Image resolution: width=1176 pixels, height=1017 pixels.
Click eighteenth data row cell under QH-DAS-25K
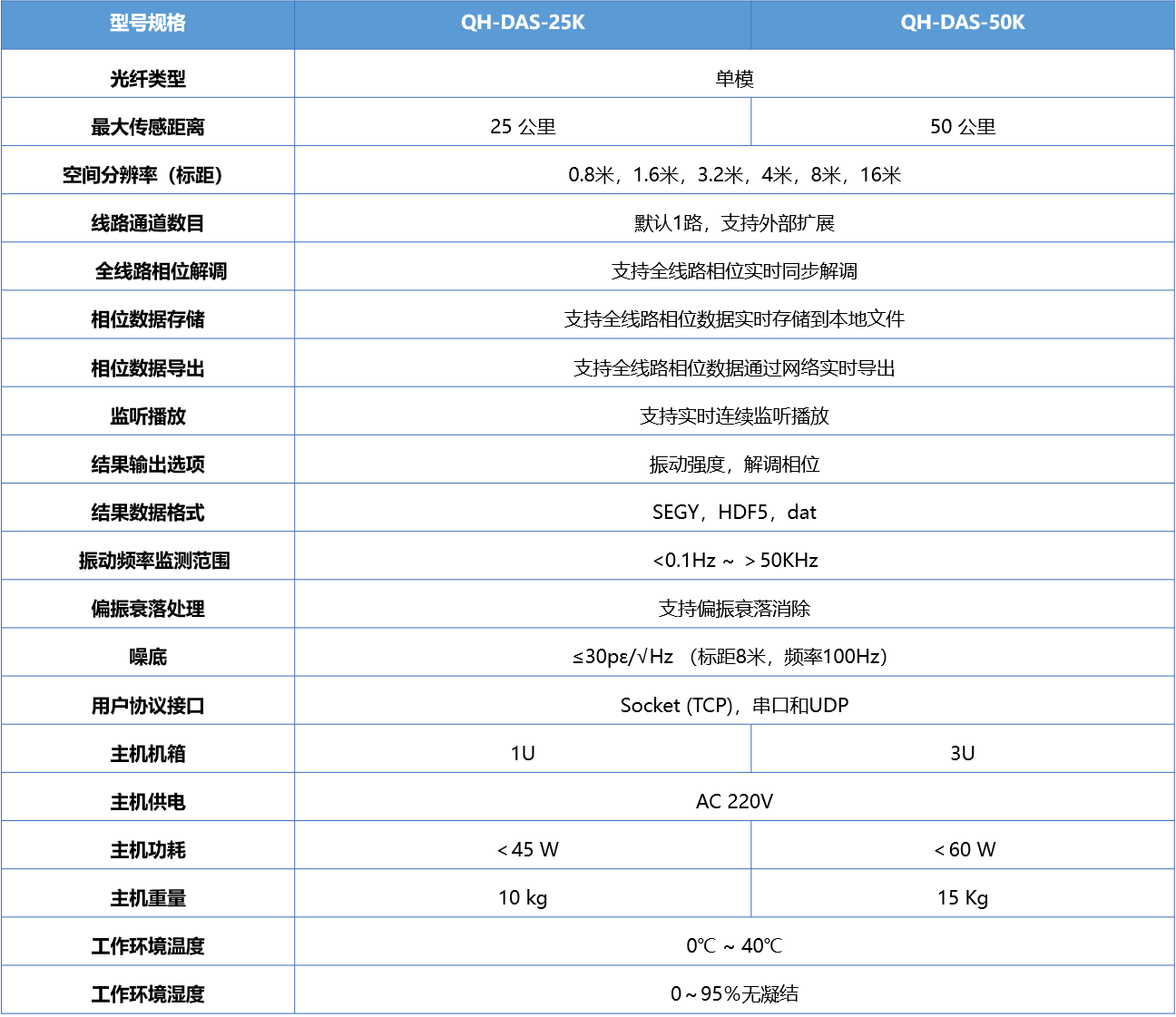[523, 893]
